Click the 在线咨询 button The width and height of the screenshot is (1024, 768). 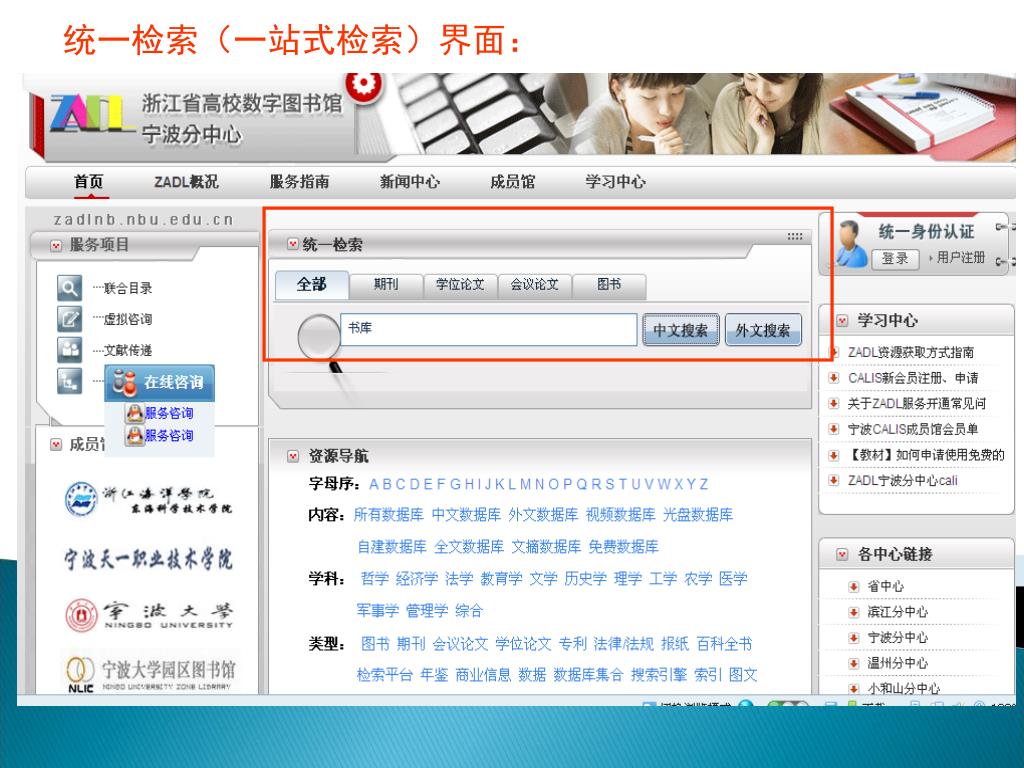click(x=159, y=382)
